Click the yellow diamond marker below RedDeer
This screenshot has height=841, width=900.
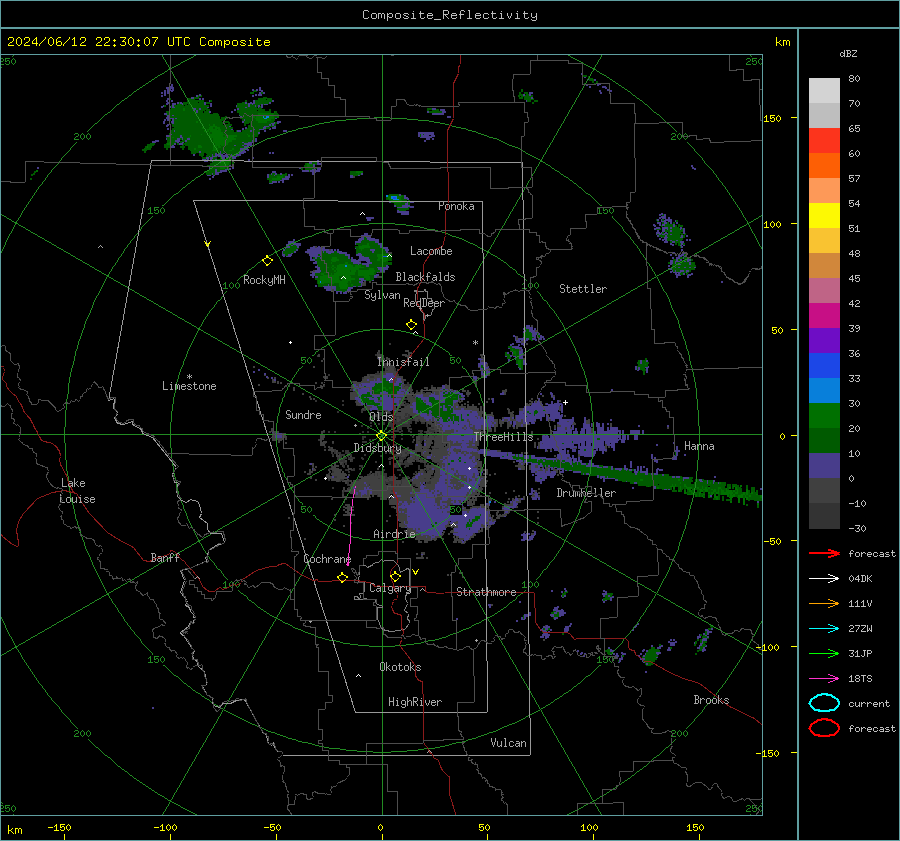(411, 325)
